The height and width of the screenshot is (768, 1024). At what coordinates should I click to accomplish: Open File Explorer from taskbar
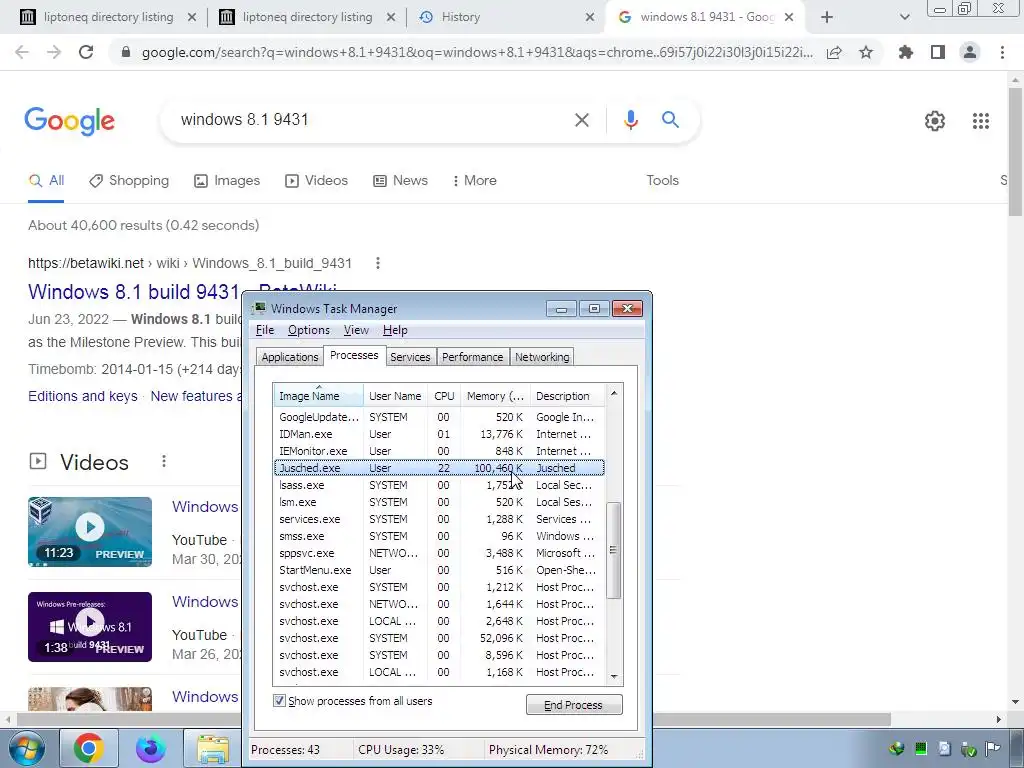[213, 749]
